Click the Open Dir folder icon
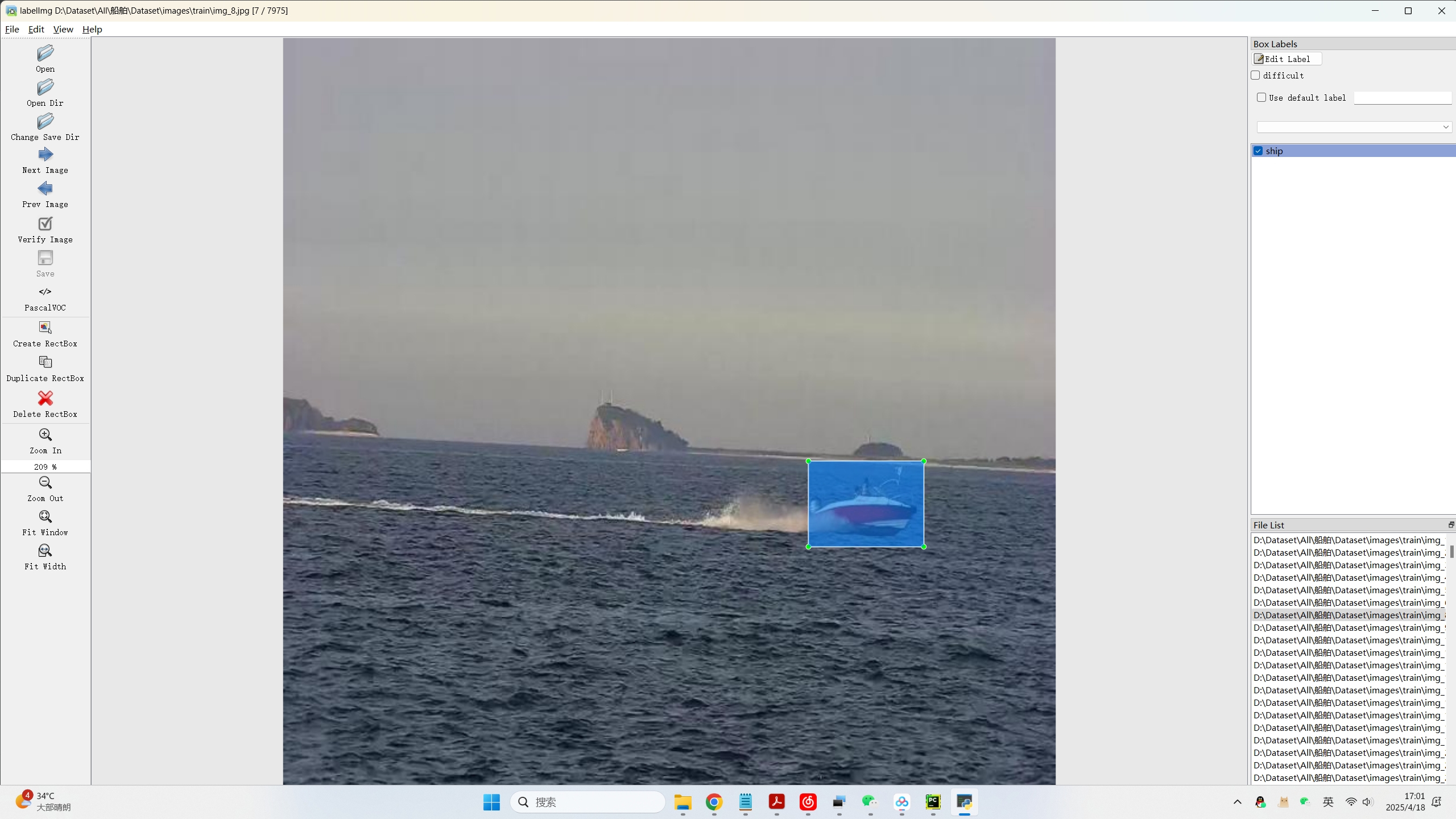The width and height of the screenshot is (1456, 819). pyautogui.click(x=45, y=88)
